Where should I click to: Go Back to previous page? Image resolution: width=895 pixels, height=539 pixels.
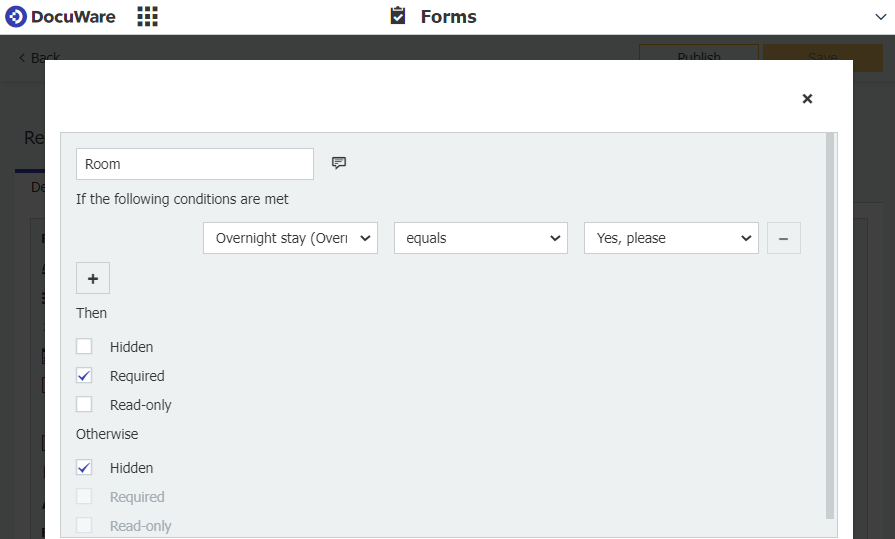[x=40, y=58]
